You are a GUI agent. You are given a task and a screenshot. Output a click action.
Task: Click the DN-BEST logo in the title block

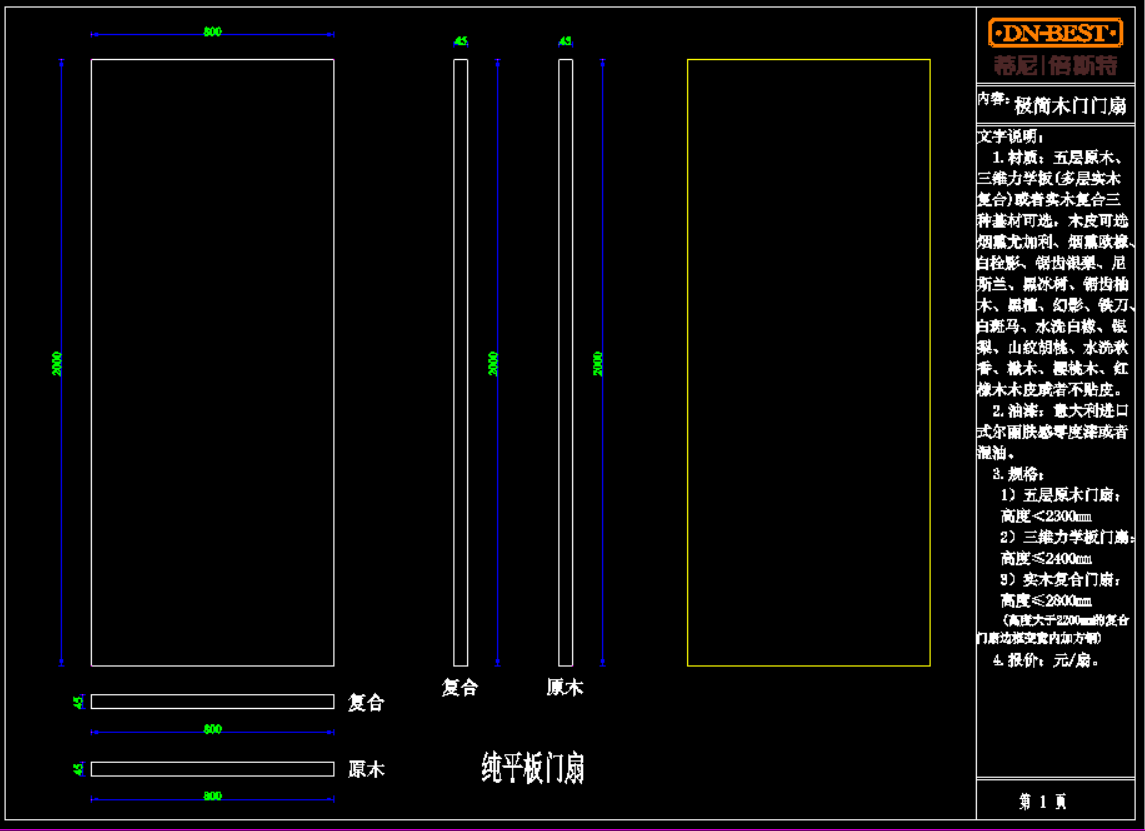1054,33
